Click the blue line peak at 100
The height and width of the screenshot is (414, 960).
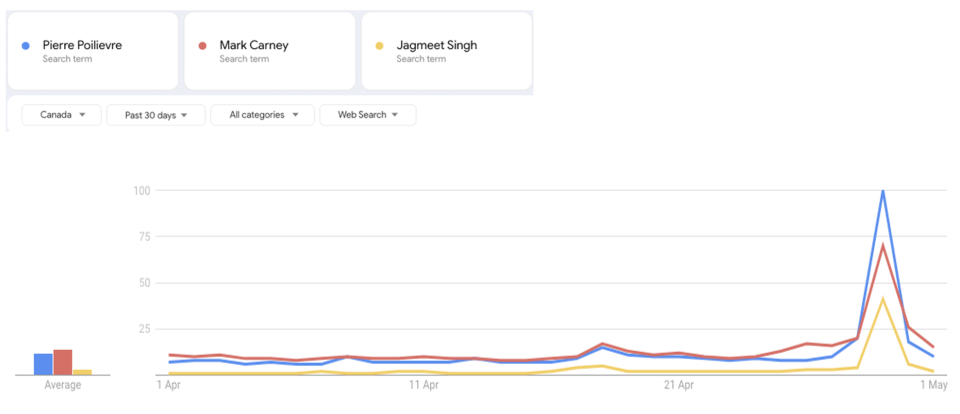[x=882, y=191]
